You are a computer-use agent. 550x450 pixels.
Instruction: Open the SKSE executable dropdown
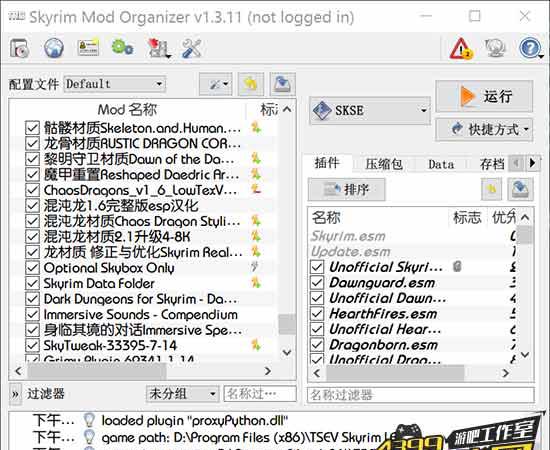tap(370, 110)
